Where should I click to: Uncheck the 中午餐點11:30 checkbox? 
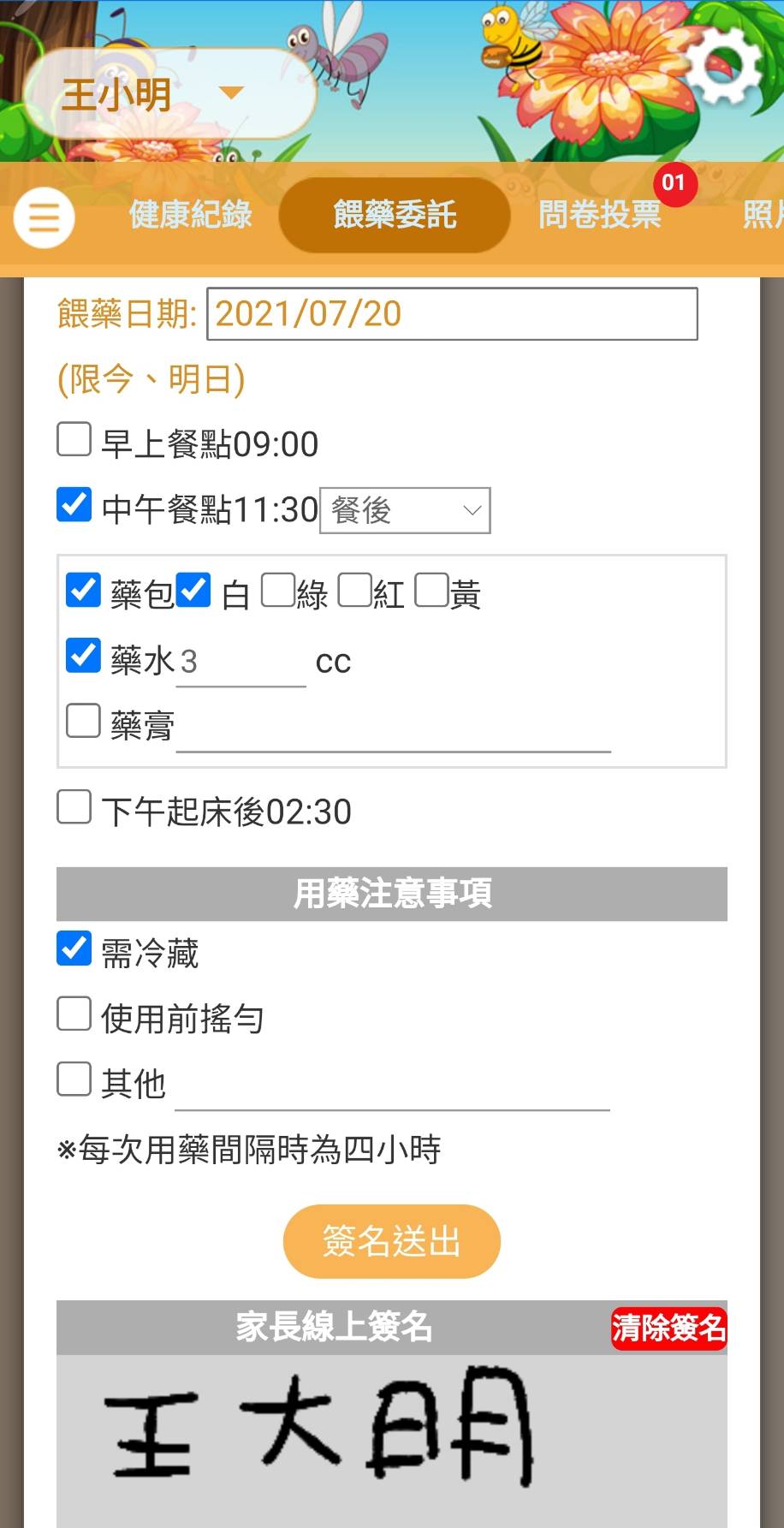74,505
